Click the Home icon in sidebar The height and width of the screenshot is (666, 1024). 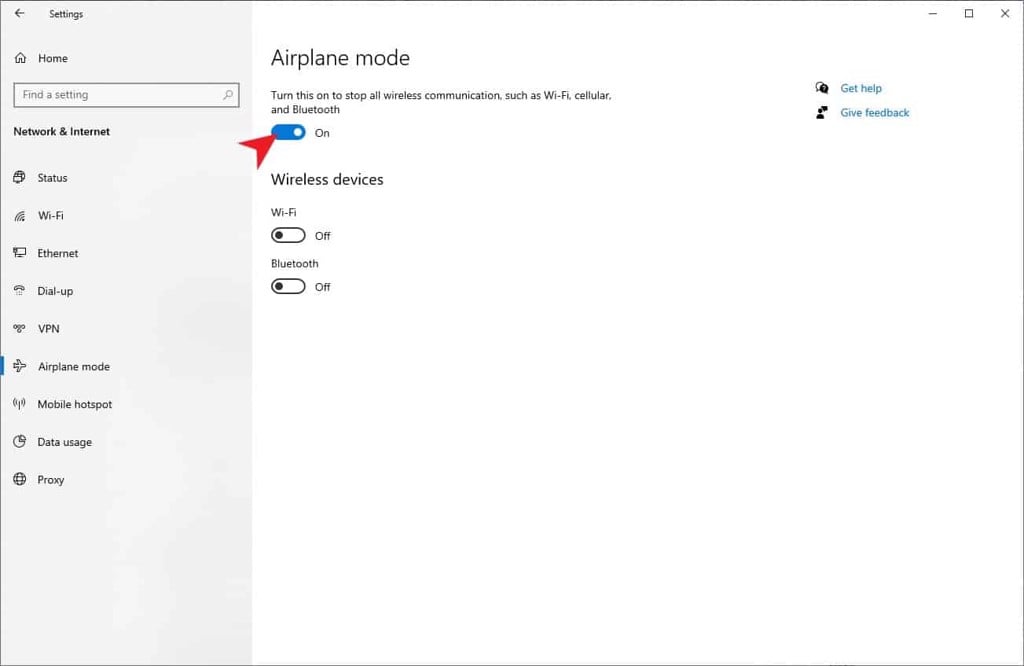[x=20, y=59]
